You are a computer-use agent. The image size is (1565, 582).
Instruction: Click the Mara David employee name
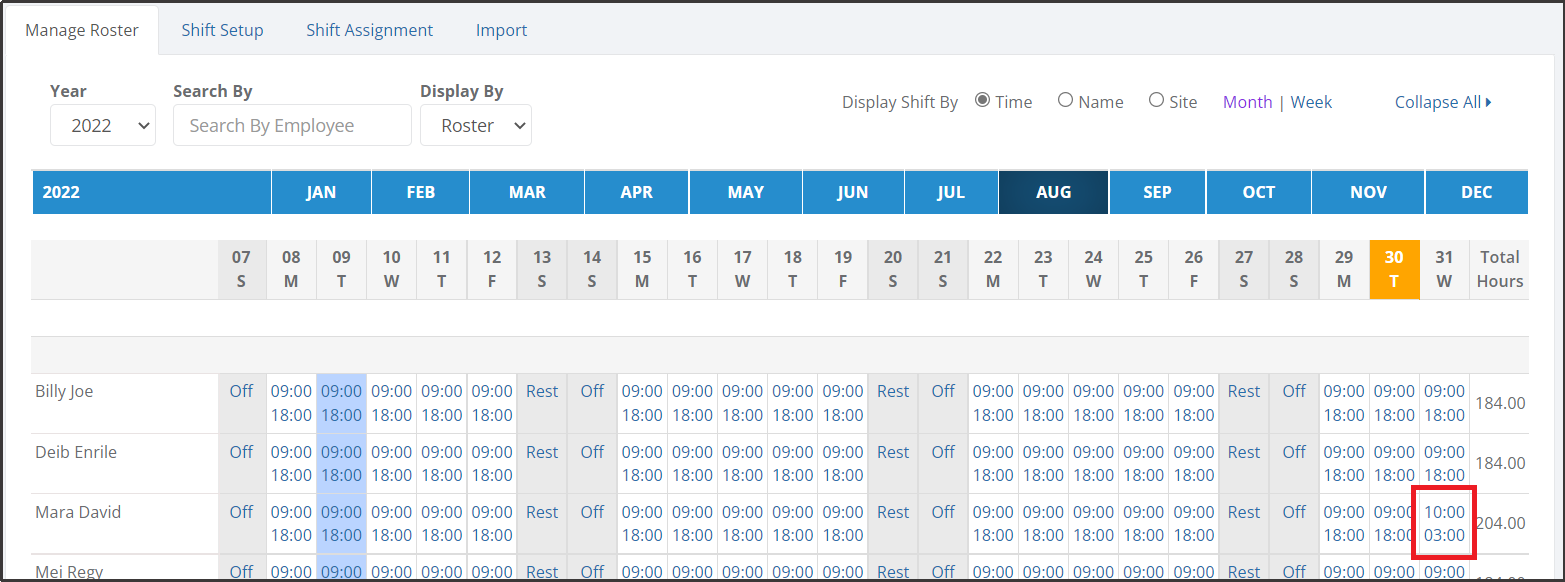click(x=78, y=512)
